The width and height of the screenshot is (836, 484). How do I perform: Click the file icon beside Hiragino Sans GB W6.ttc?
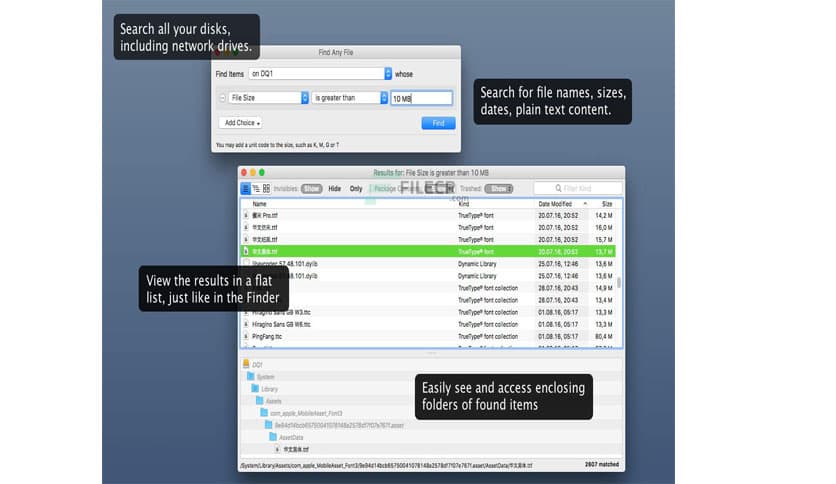(x=246, y=324)
